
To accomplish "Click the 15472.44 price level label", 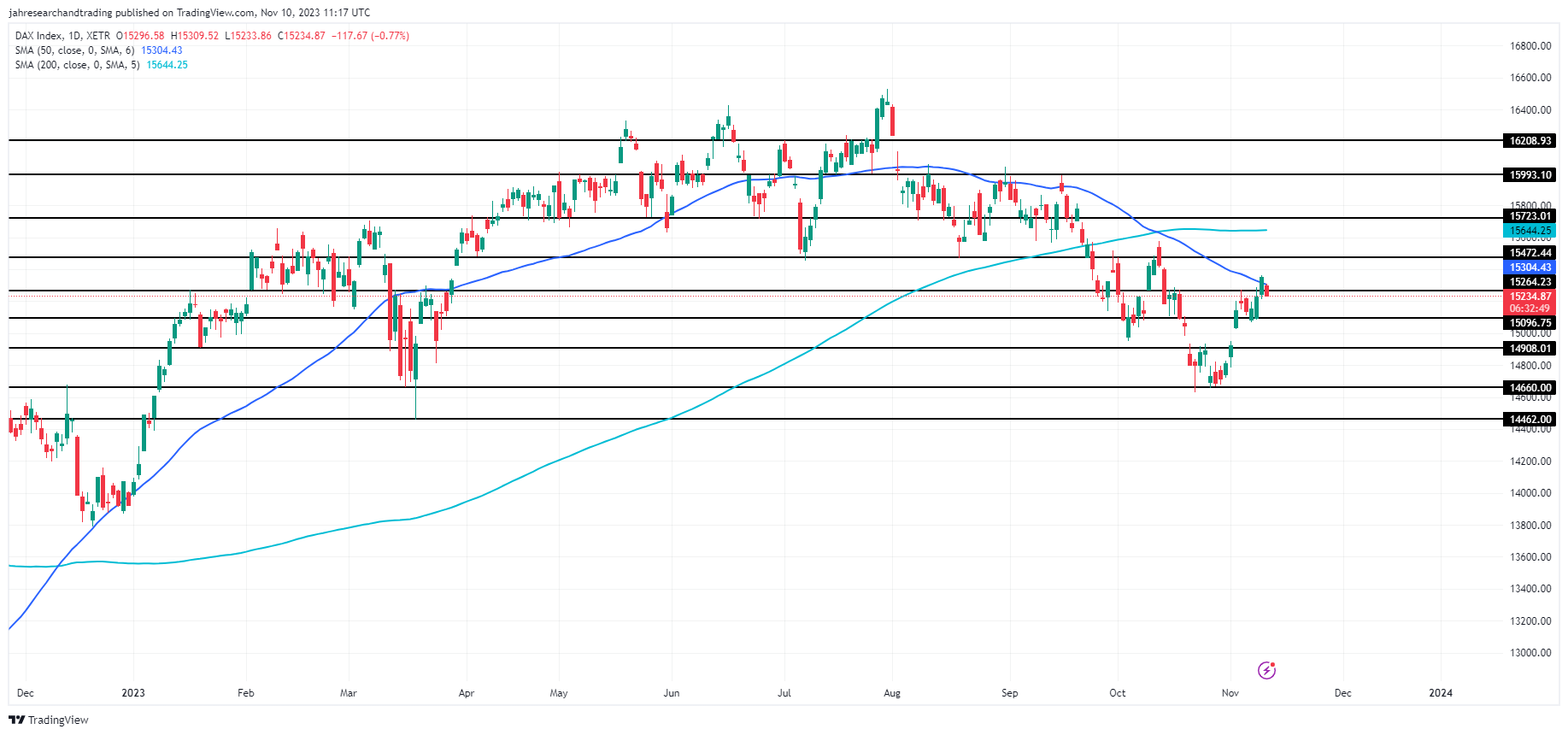I will pyautogui.click(x=1530, y=253).
